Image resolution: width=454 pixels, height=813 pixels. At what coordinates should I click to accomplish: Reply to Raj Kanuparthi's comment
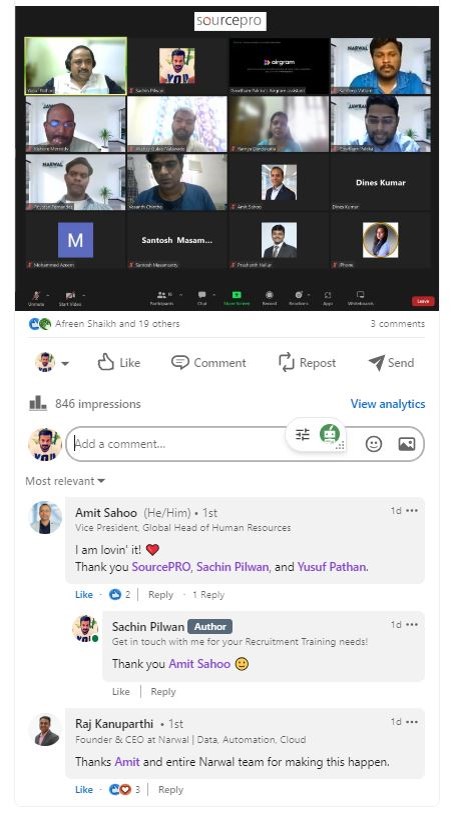[x=171, y=790]
